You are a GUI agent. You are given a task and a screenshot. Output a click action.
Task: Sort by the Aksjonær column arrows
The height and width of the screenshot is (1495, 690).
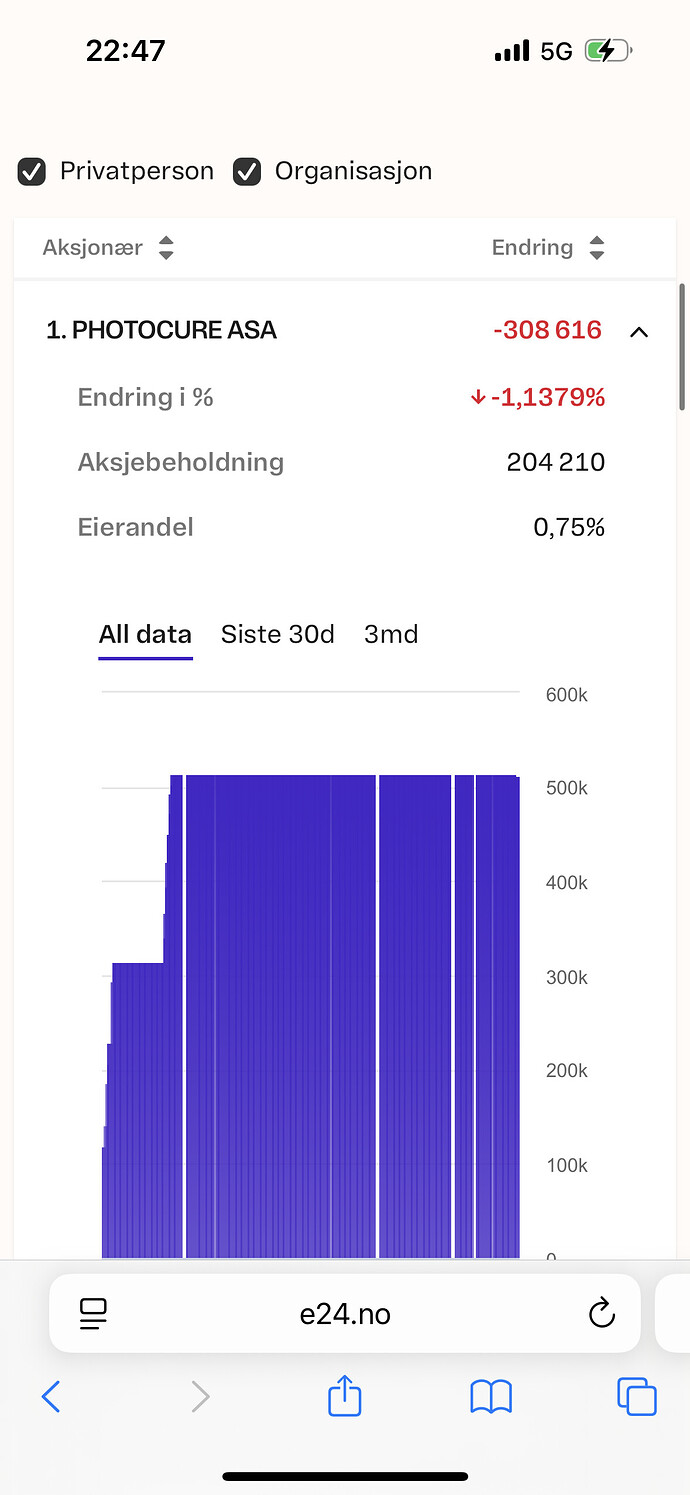point(166,248)
